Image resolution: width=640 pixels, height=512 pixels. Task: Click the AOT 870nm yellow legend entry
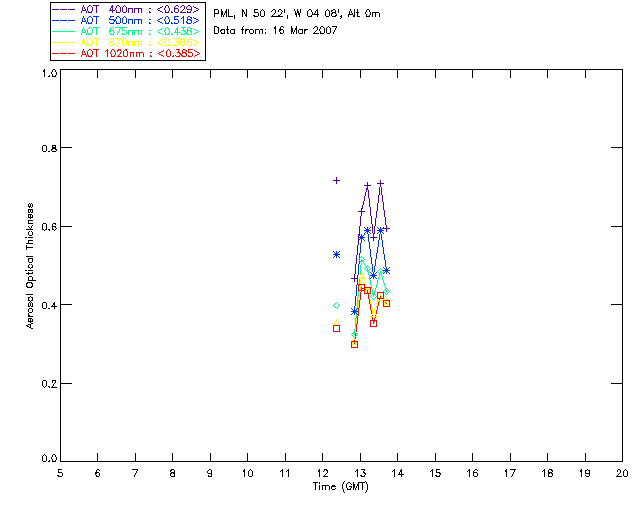click(126, 42)
